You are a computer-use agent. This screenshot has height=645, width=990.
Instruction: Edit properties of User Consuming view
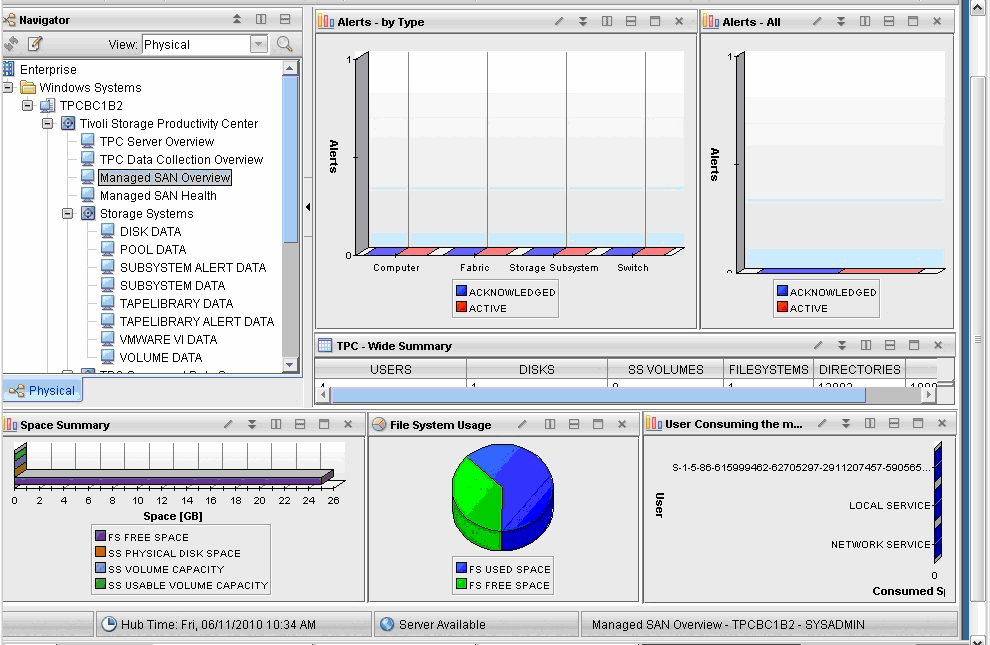coord(822,423)
